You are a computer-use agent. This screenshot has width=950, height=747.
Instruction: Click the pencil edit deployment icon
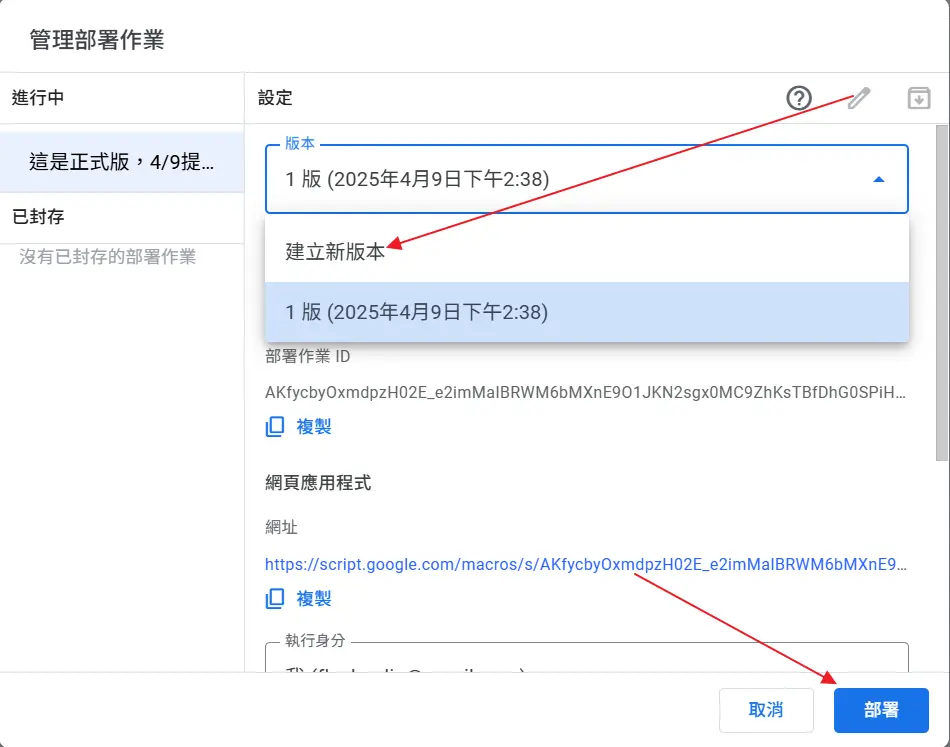click(859, 98)
